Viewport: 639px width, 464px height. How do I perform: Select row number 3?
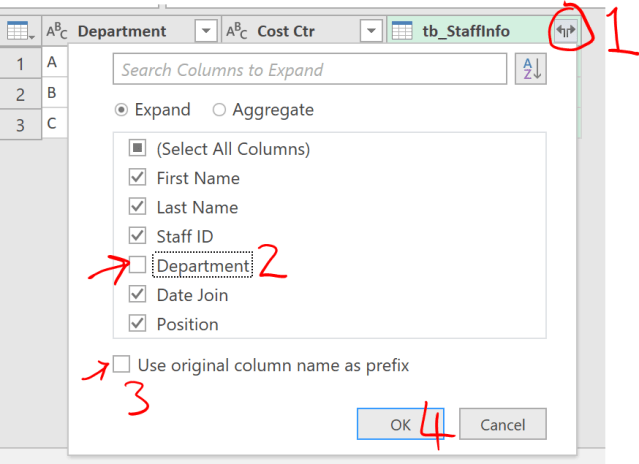[20, 124]
